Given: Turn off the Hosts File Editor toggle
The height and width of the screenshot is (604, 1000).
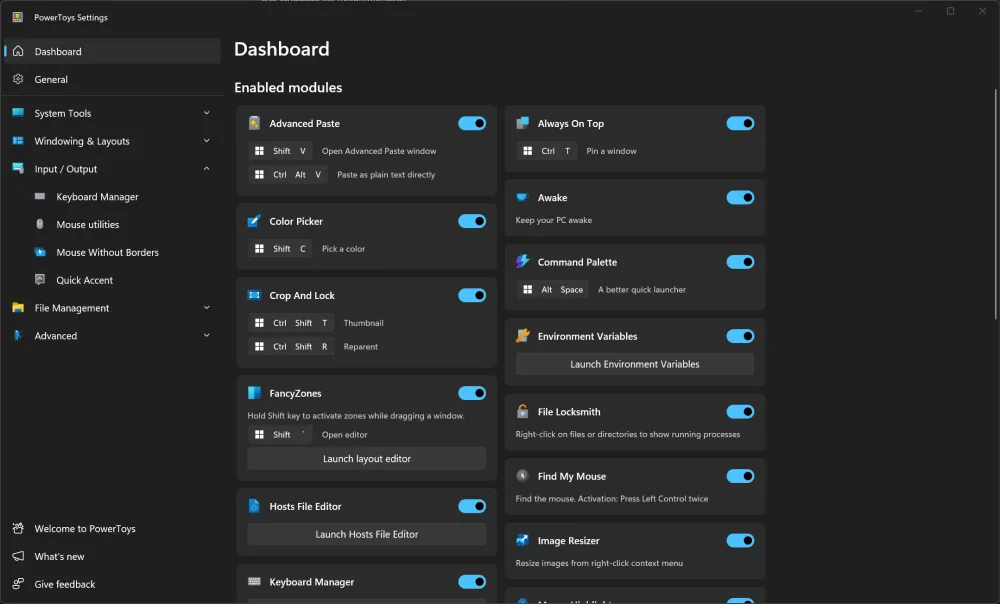Looking at the screenshot, I should tap(472, 506).
